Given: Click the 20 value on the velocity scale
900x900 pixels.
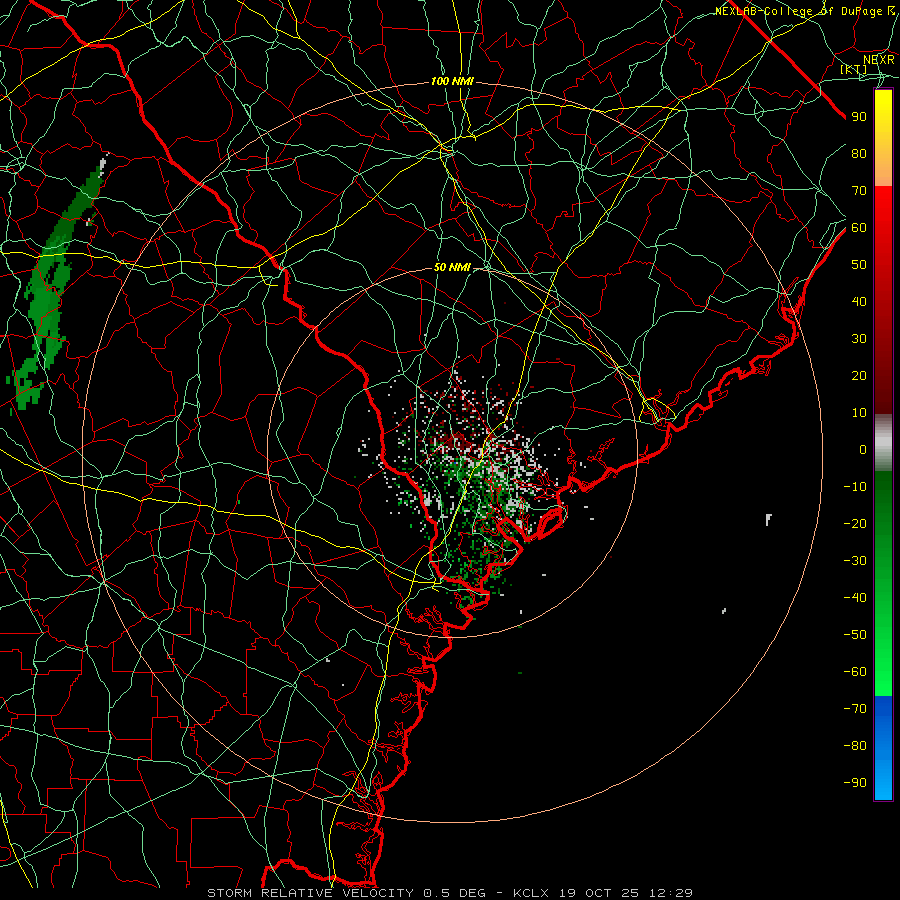Looking at the screenshot, I should tap(859, 375).
